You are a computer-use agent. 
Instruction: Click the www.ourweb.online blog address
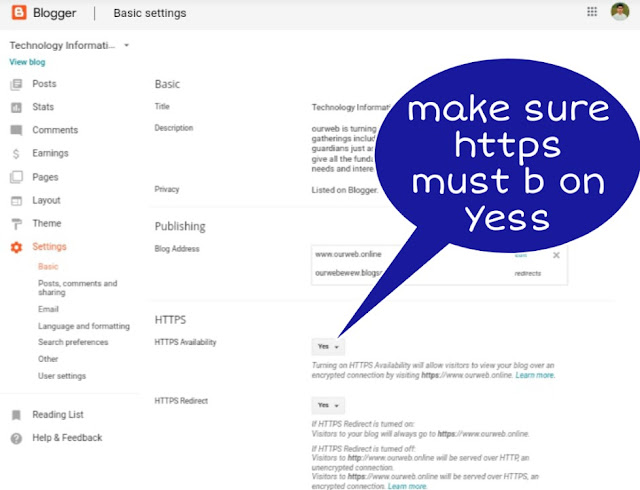pyautogui.click(x=348, y=254)
